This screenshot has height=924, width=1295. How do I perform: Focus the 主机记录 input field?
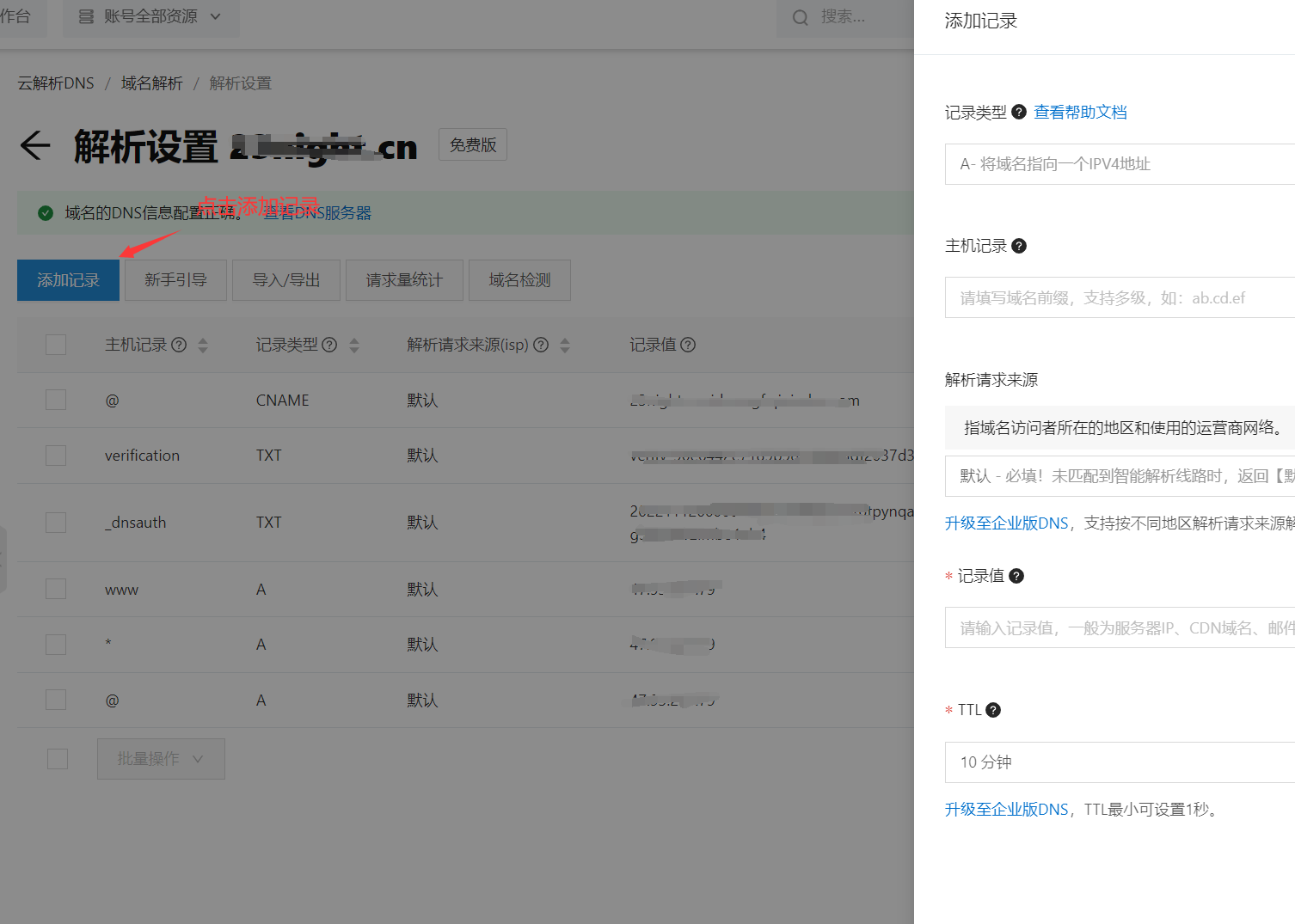click(x=1120, y=297)
